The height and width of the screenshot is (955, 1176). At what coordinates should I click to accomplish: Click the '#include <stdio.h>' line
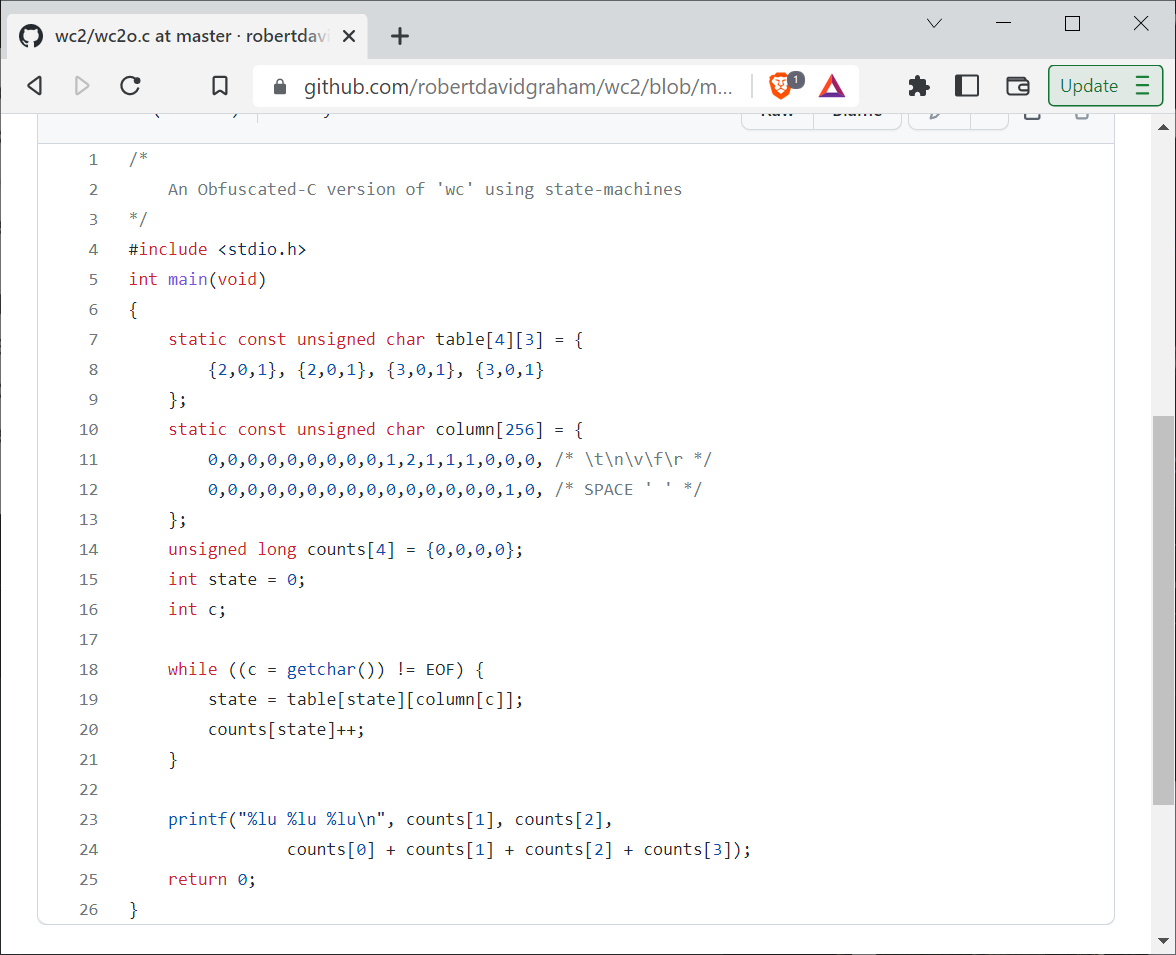tap(218, 249)
